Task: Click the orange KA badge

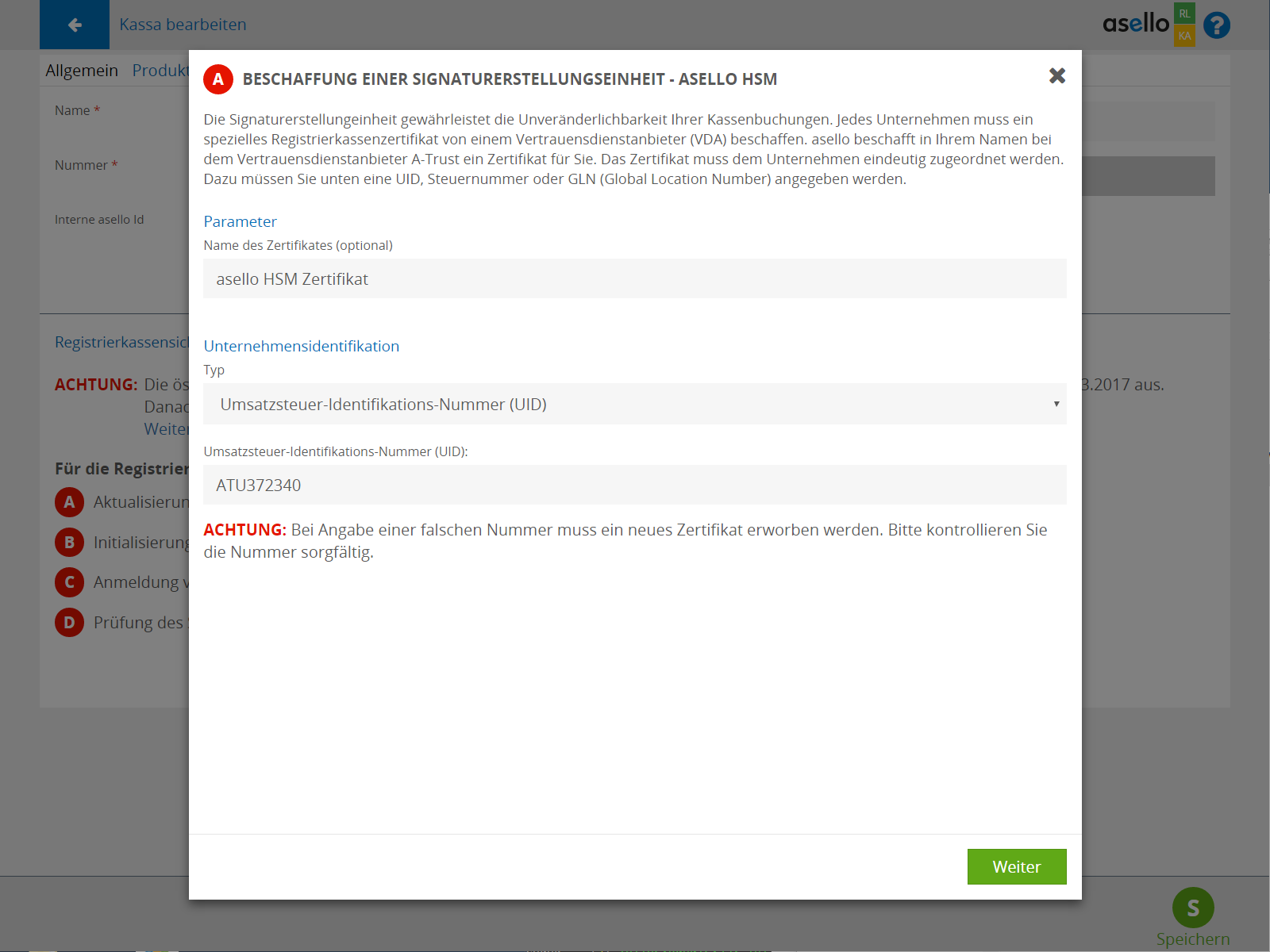Action: coord(1184,36)
